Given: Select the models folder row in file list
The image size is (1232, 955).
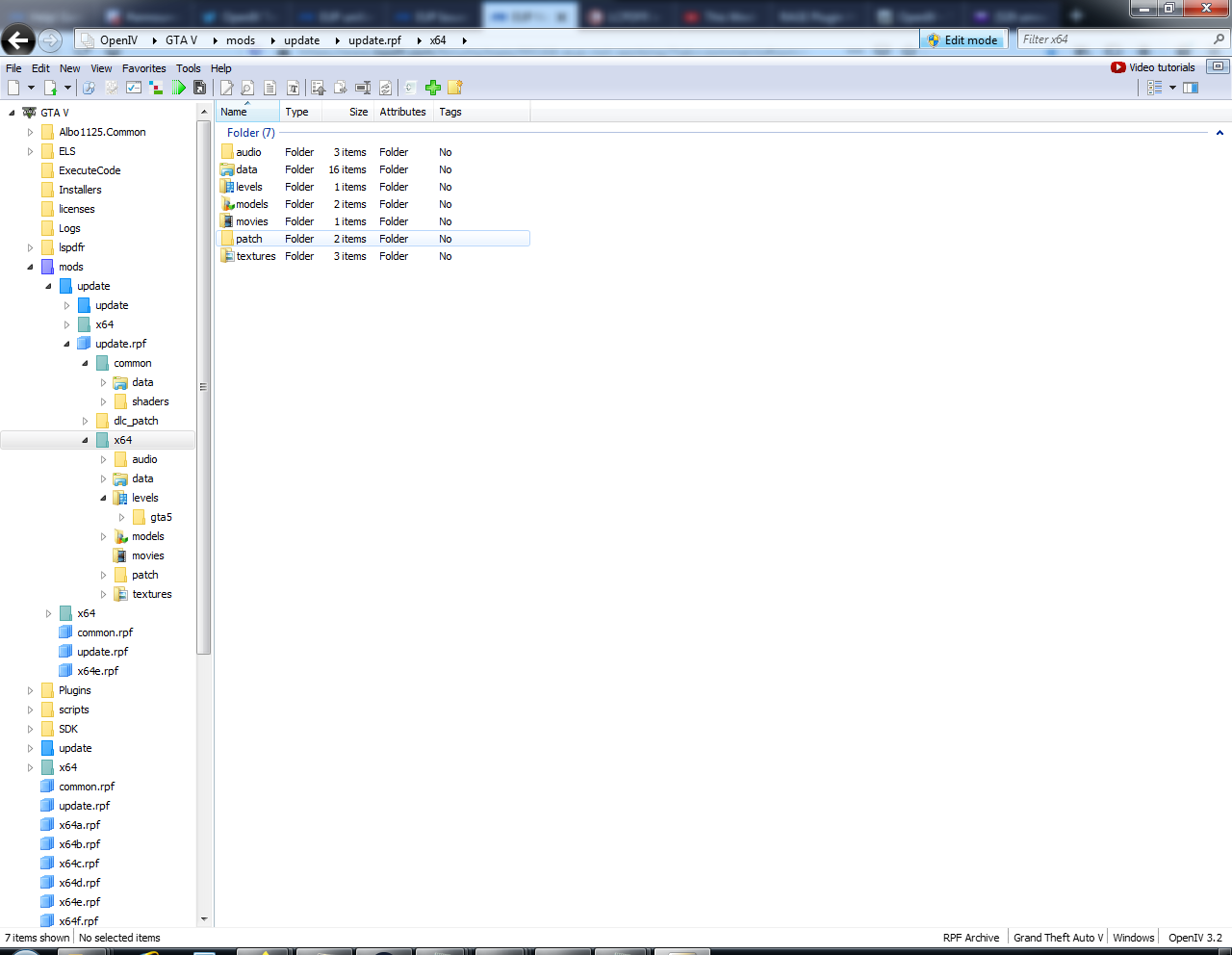Looking at the screenshot, I should click(373, 204).
